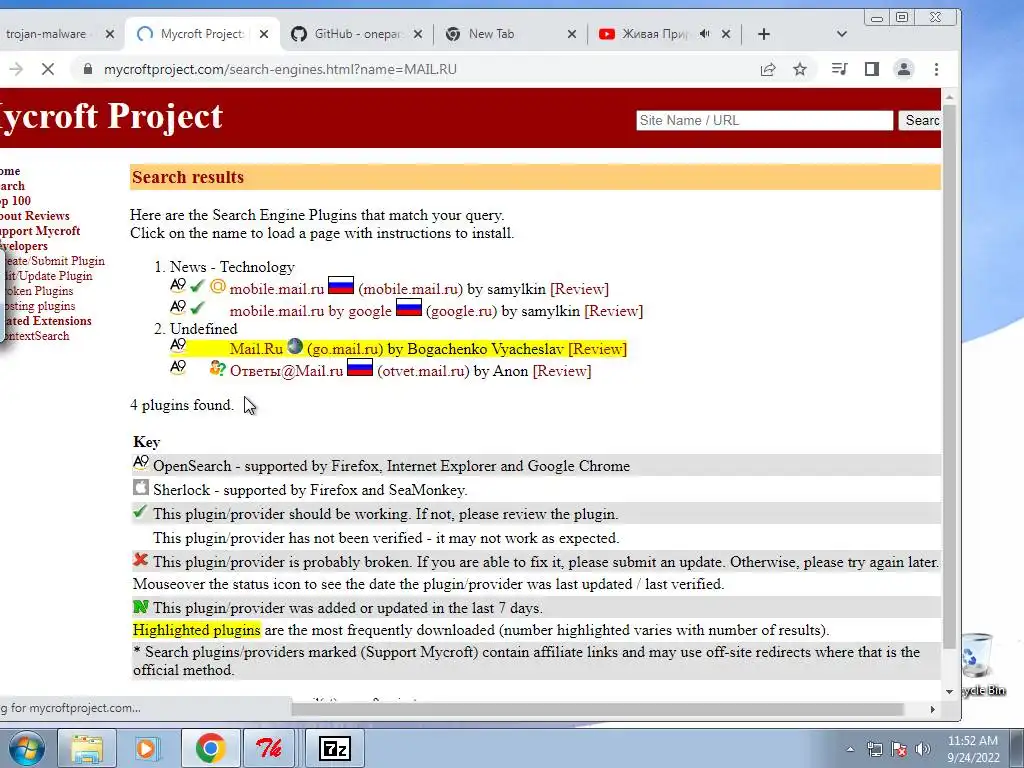Close the GitHub tab
Screen dimensions: 1024x768
tap(418, 34)
